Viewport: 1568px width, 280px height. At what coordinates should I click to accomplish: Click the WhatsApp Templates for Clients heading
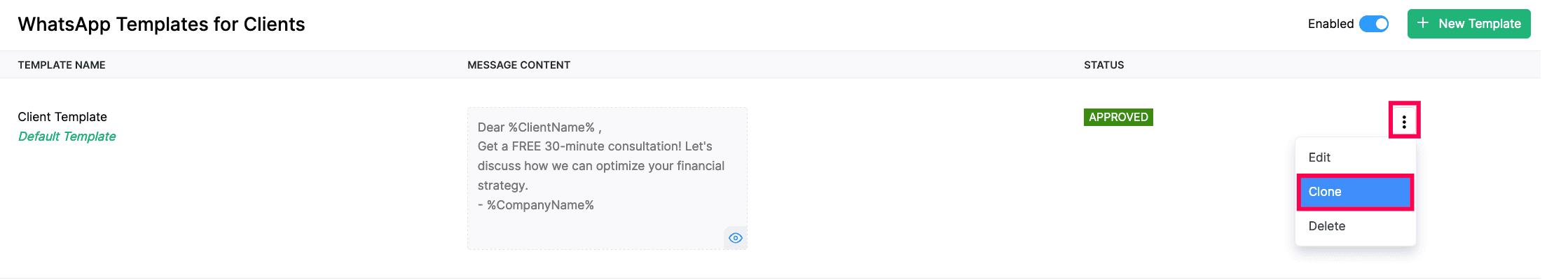(161, 24)
